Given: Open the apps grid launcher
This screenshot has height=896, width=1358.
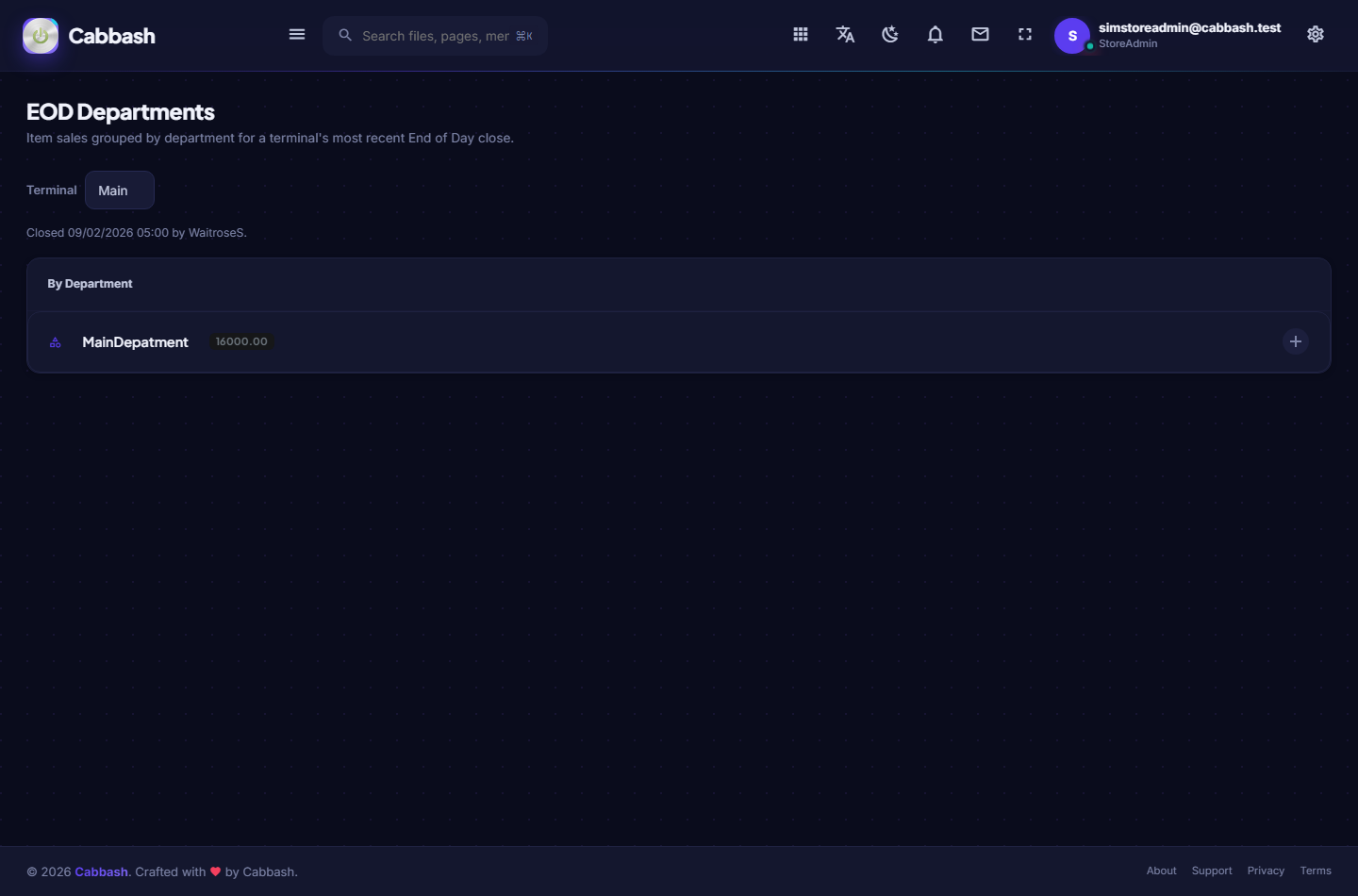Looking at the screenshot, I should [x=801, y=35].
